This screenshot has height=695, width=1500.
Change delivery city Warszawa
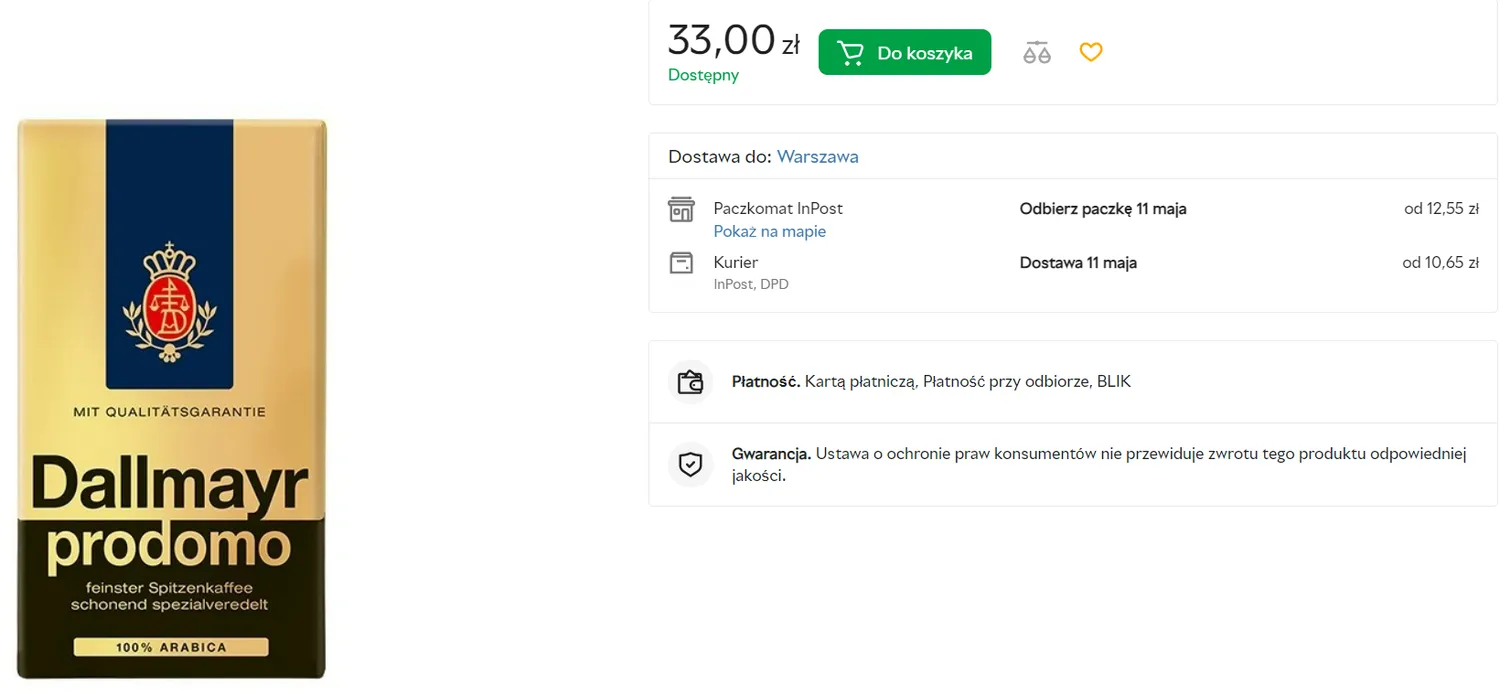[x=817, y=156]
